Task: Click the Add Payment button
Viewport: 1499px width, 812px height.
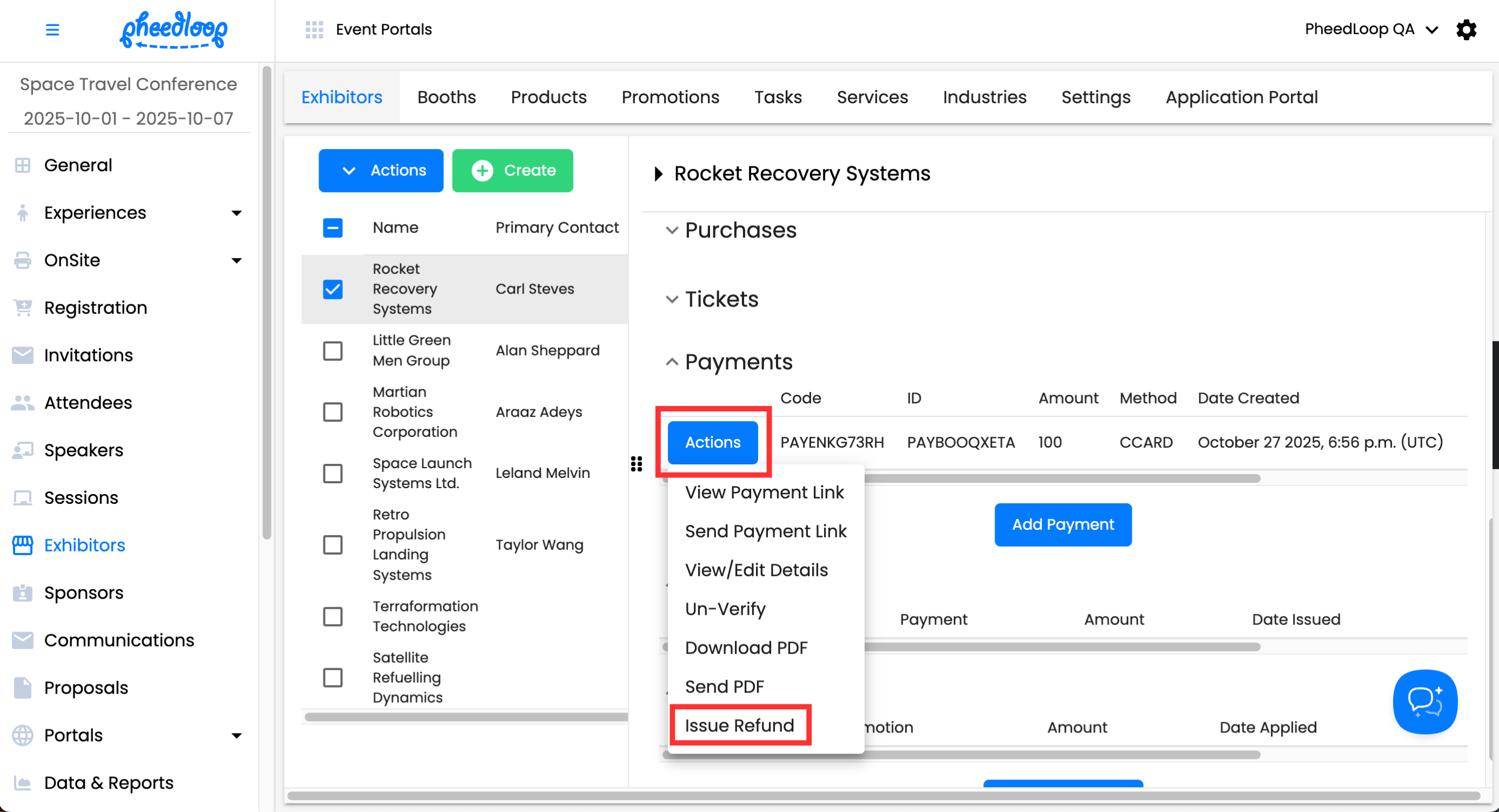Action: [1063, 524]
